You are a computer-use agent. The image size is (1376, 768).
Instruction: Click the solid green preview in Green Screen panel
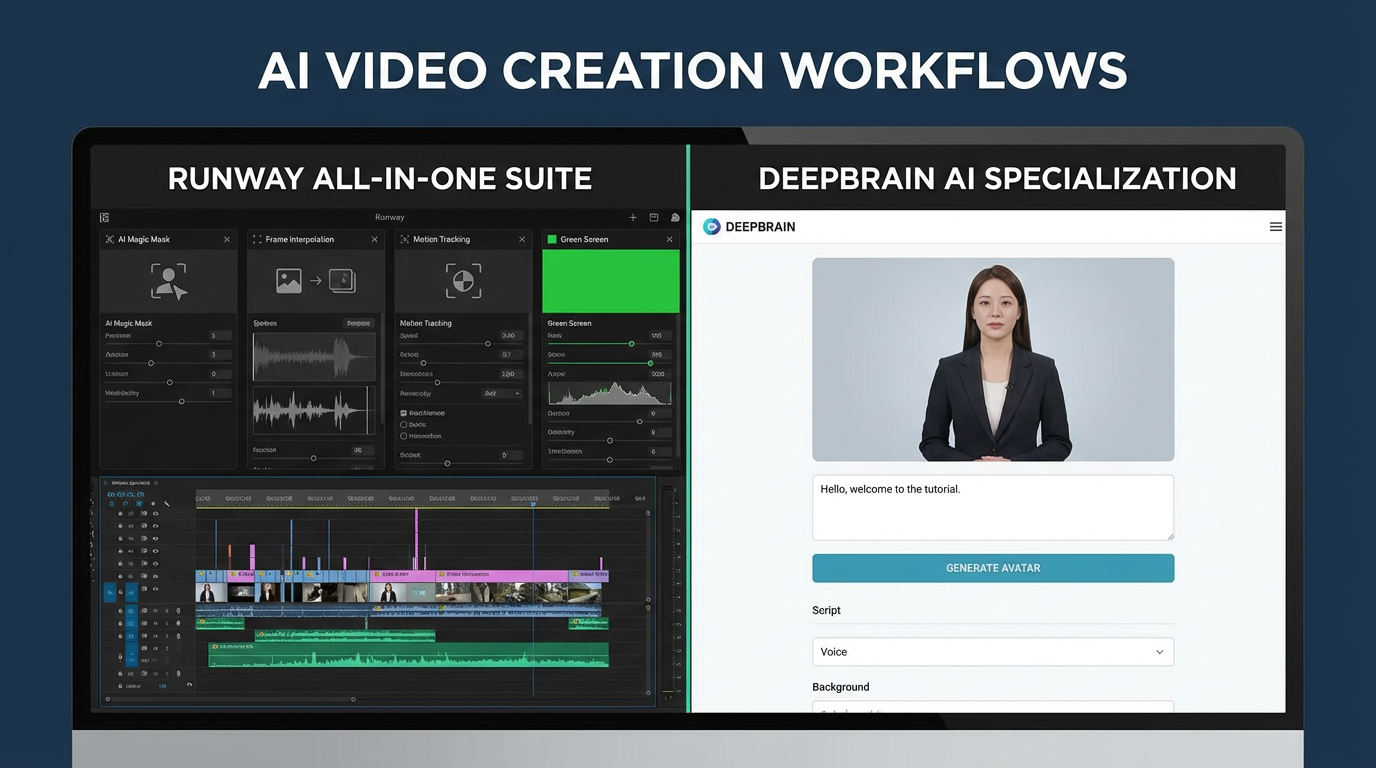[610, 281]
